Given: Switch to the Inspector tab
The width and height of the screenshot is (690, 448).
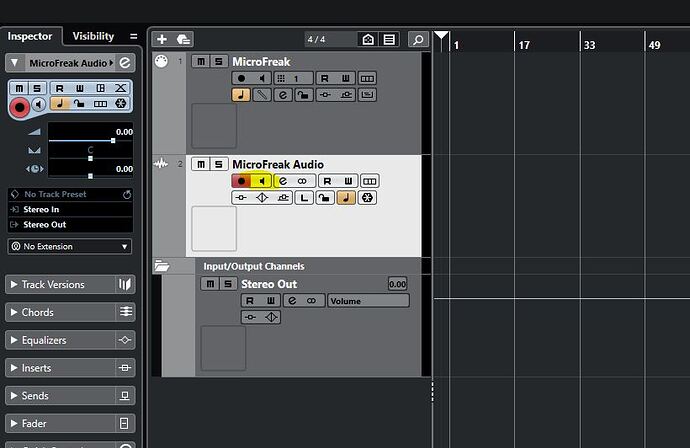Looking at the screenshot, I should [x=29, y=36].
